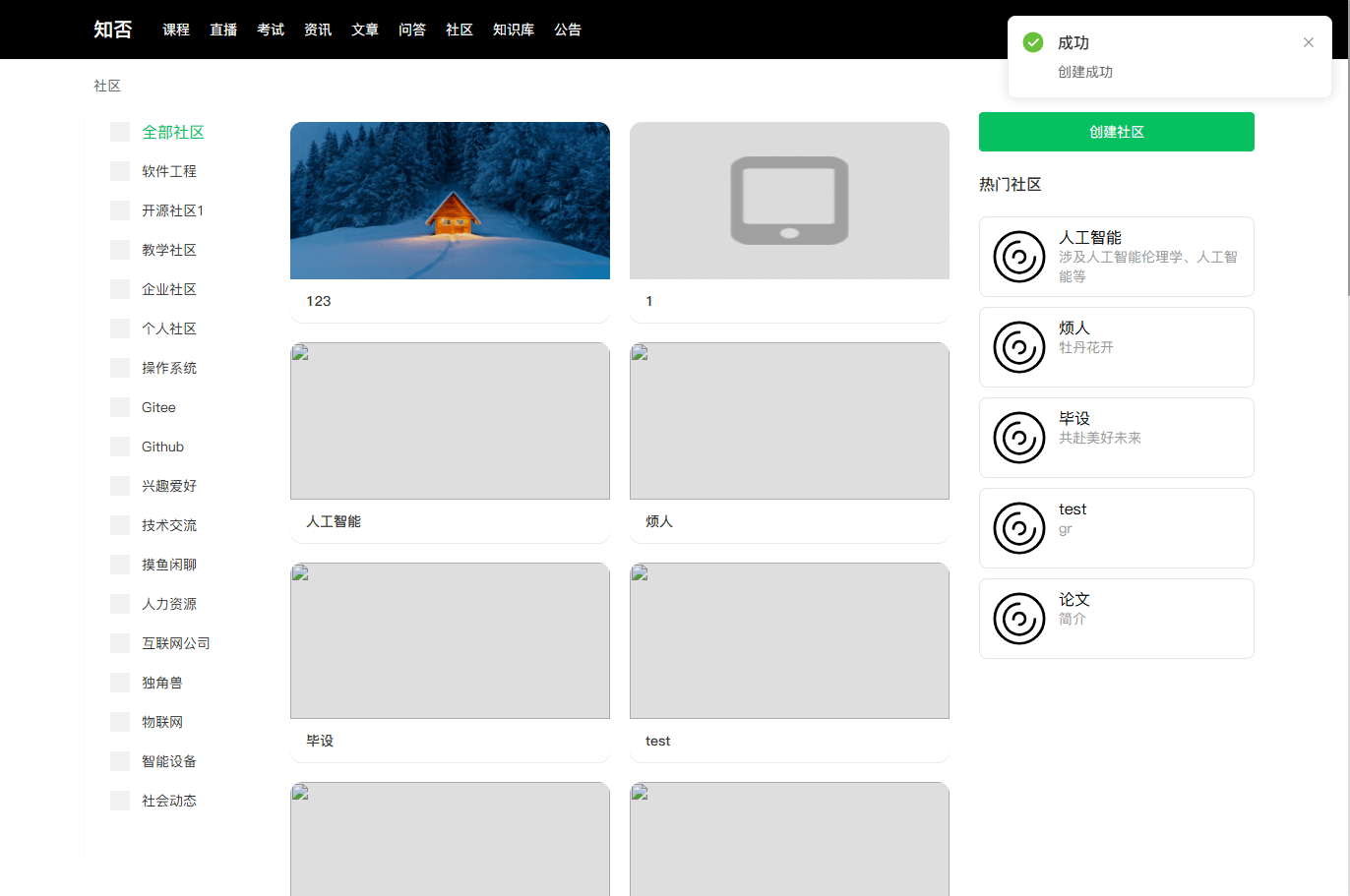Click the 毕设 hot community spiral icon
This screenshot has height=896, width=1350.
click(x=1018, y=438)
